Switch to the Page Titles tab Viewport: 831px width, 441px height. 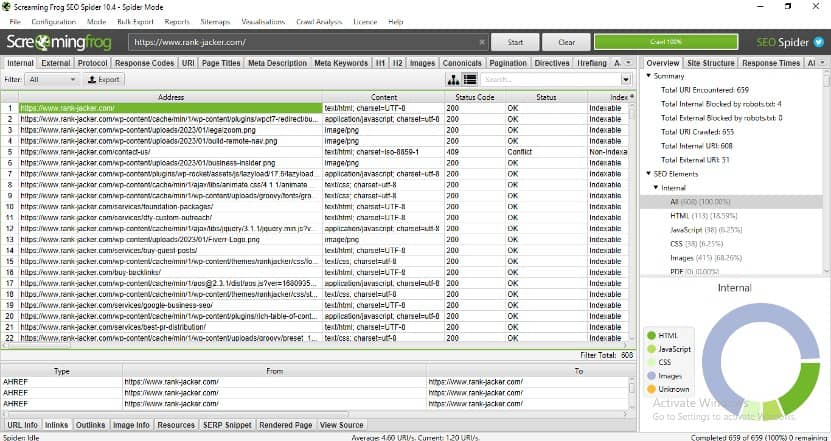[221, 63]
